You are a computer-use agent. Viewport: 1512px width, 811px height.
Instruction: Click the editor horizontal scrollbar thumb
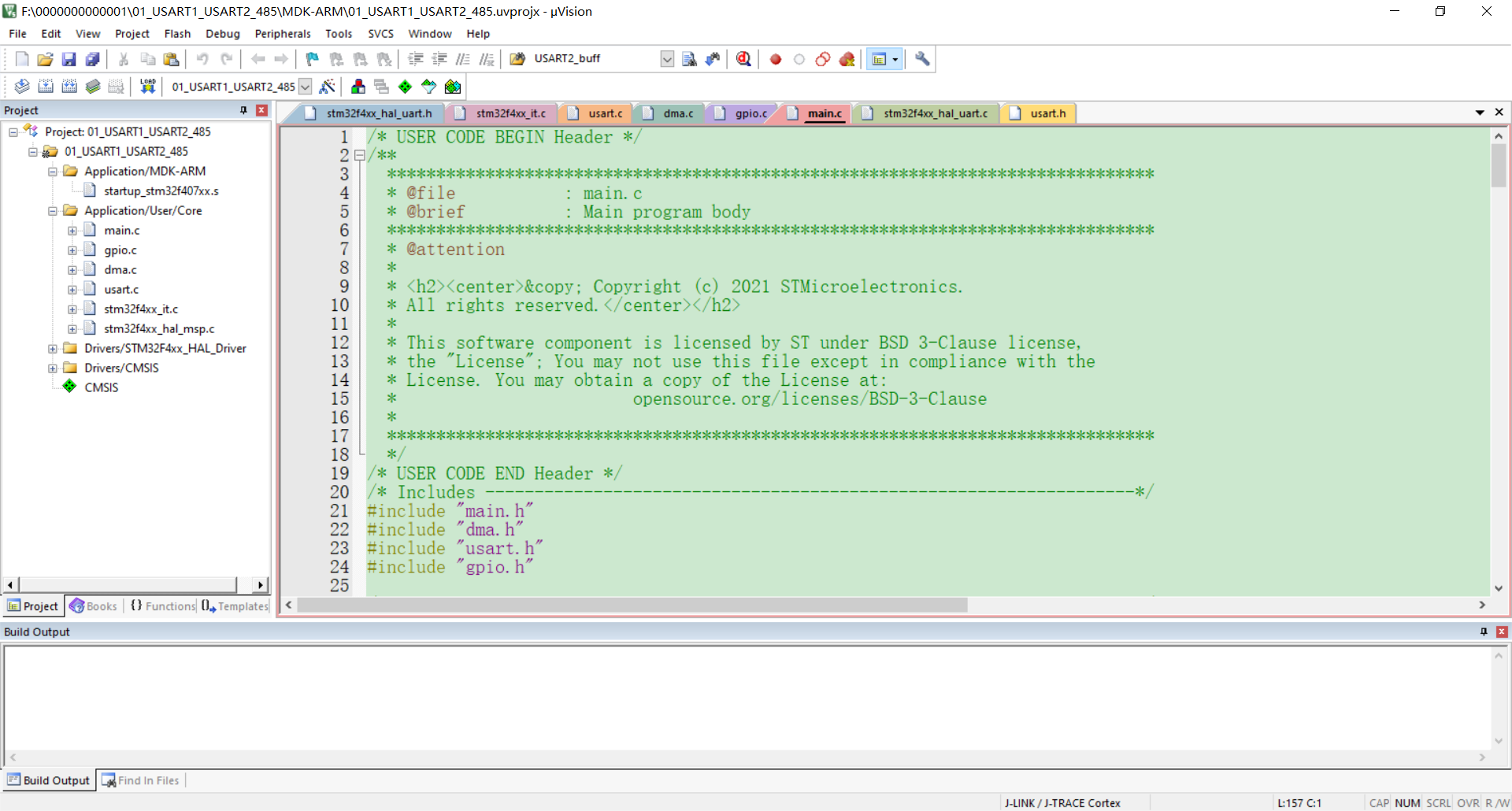coord(632,605)
